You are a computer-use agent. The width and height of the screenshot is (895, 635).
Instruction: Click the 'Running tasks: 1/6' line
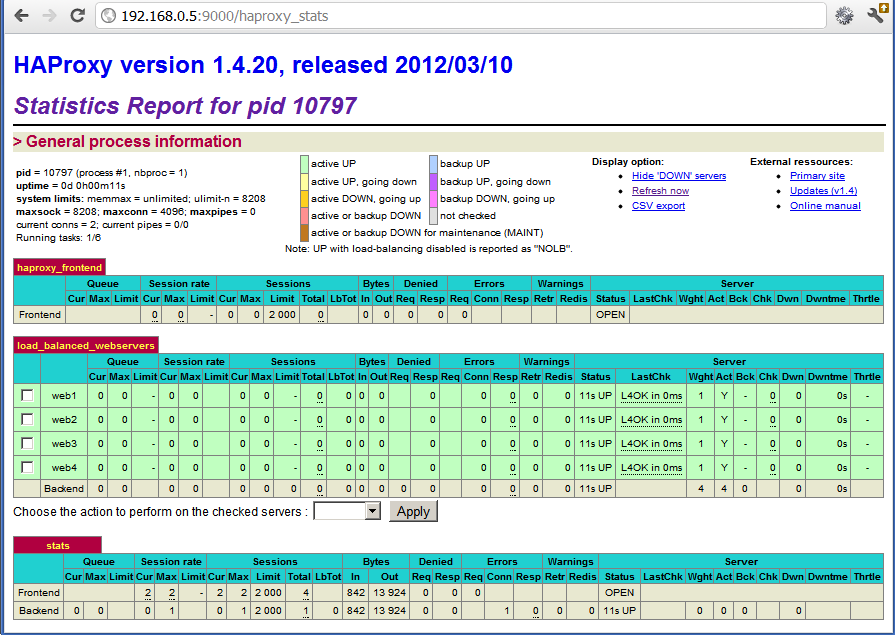point(59,238)
